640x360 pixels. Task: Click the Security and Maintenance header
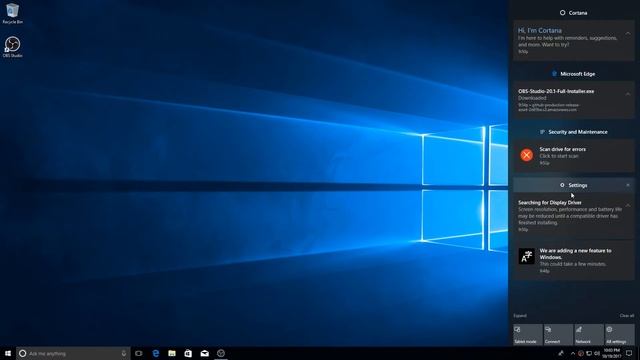pyautogui.click(x=573, y=132)
